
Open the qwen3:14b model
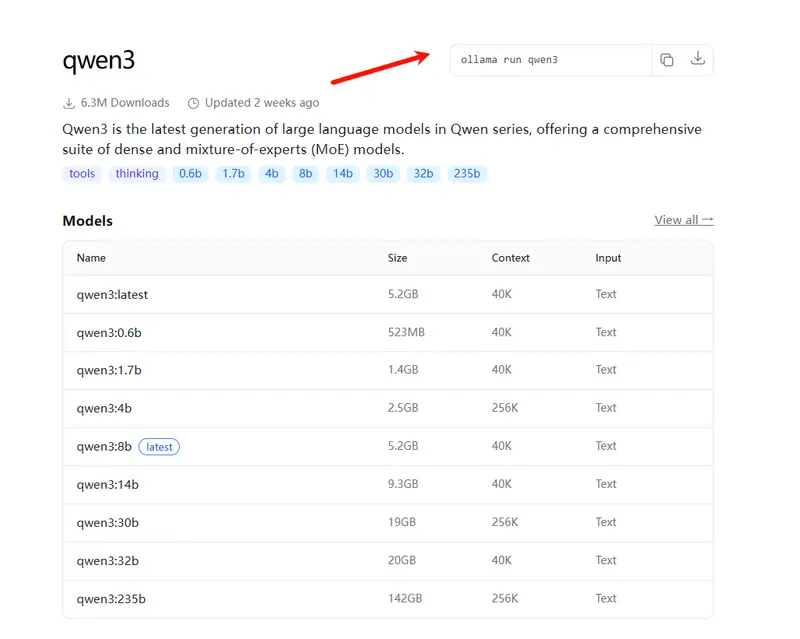(x=108, y=484)
